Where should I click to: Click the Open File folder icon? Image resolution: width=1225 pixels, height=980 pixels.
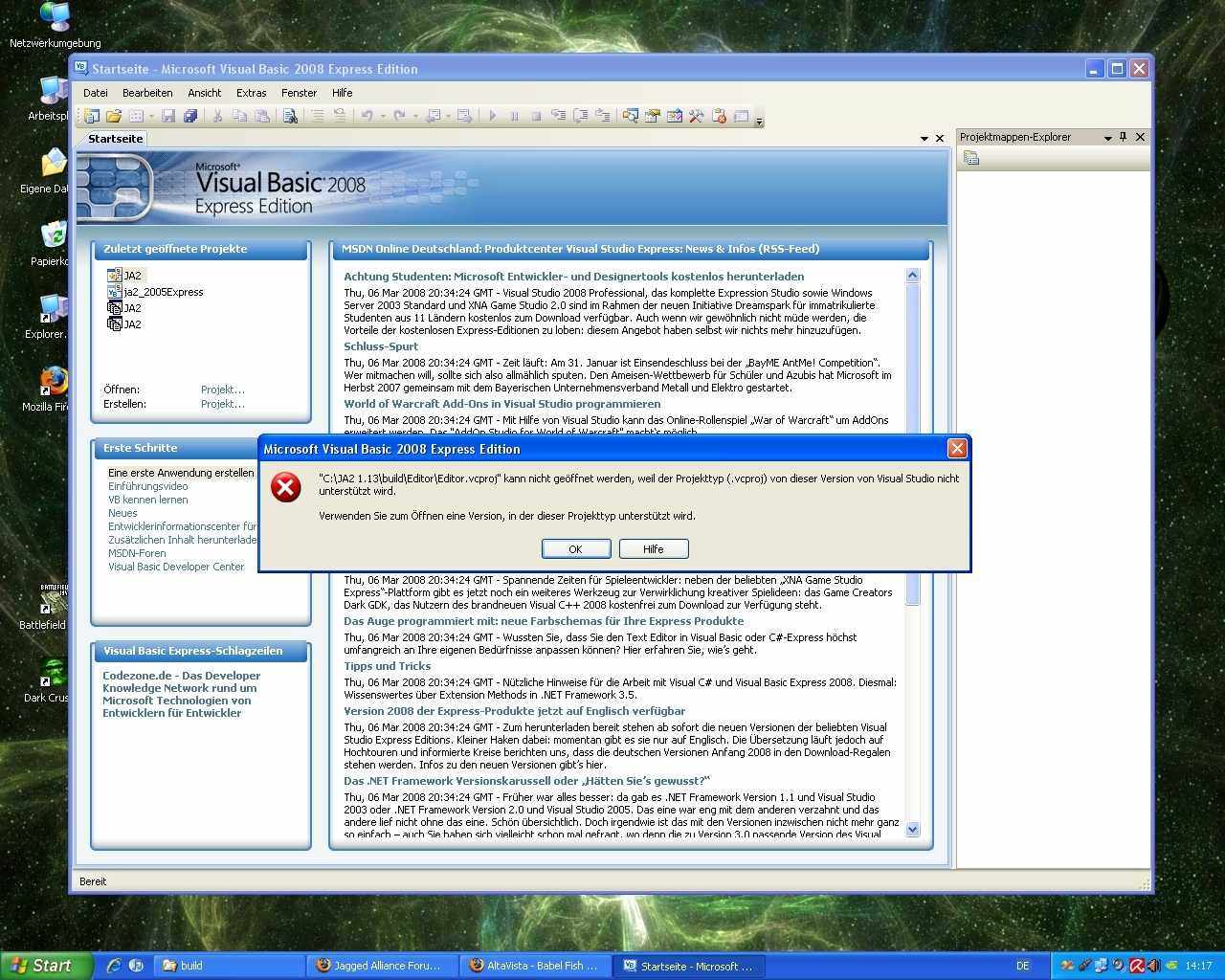coord(114,116)
